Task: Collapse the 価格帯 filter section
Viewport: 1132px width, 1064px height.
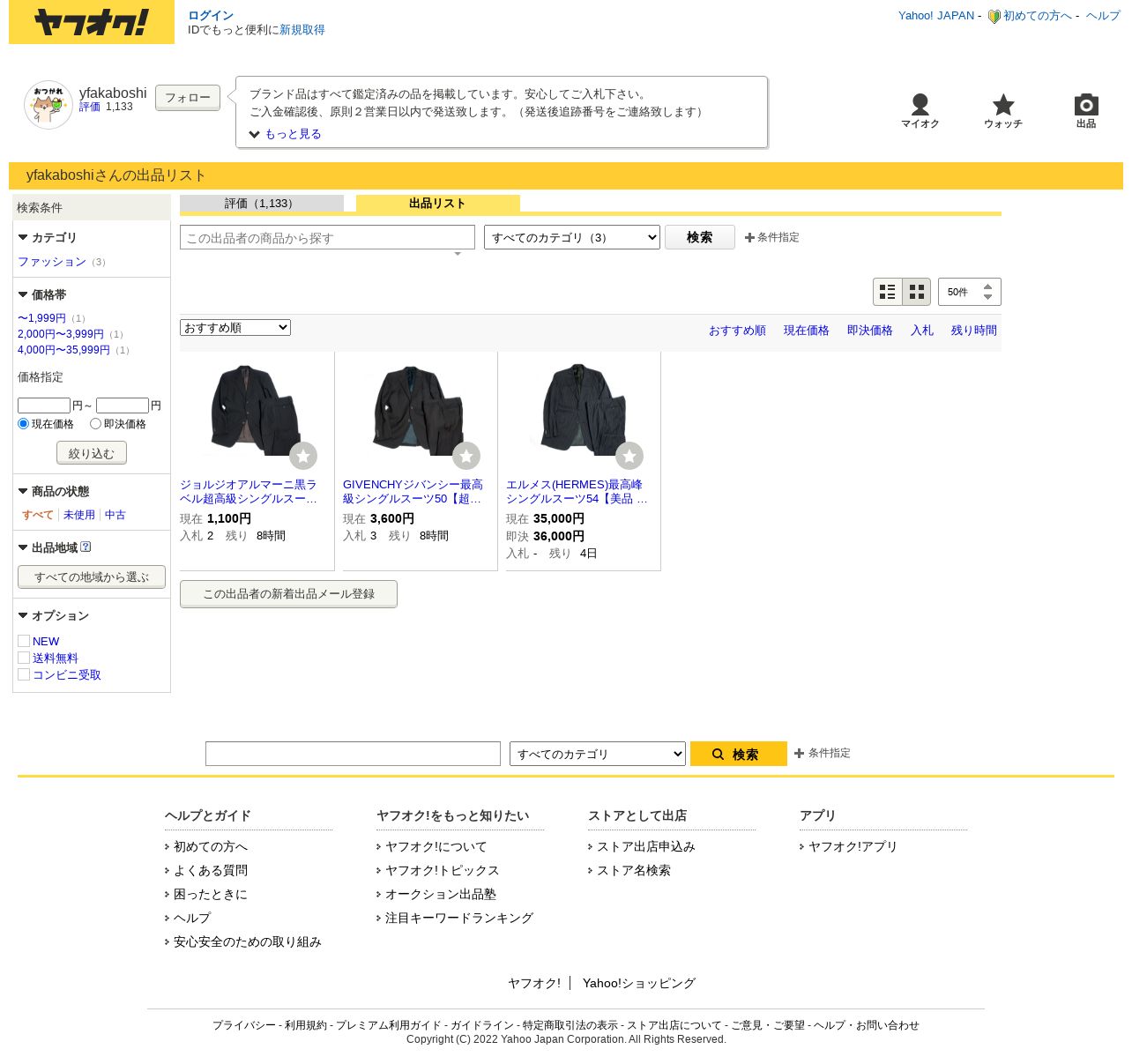Action: (x=42, y=295)
